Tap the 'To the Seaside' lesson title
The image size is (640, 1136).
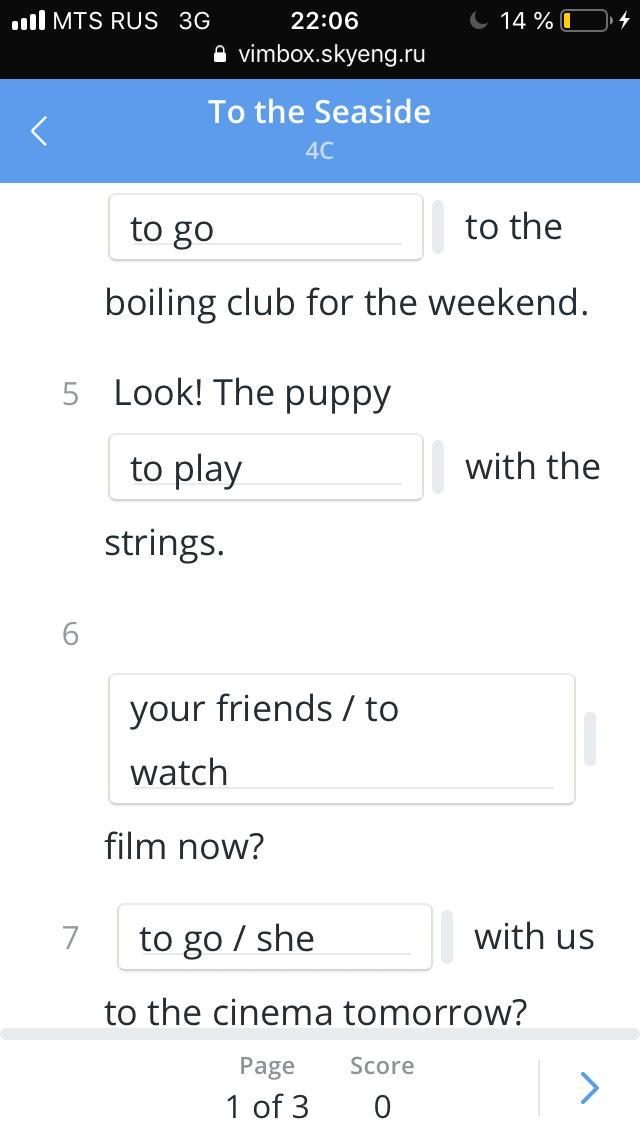click(320, 112)
